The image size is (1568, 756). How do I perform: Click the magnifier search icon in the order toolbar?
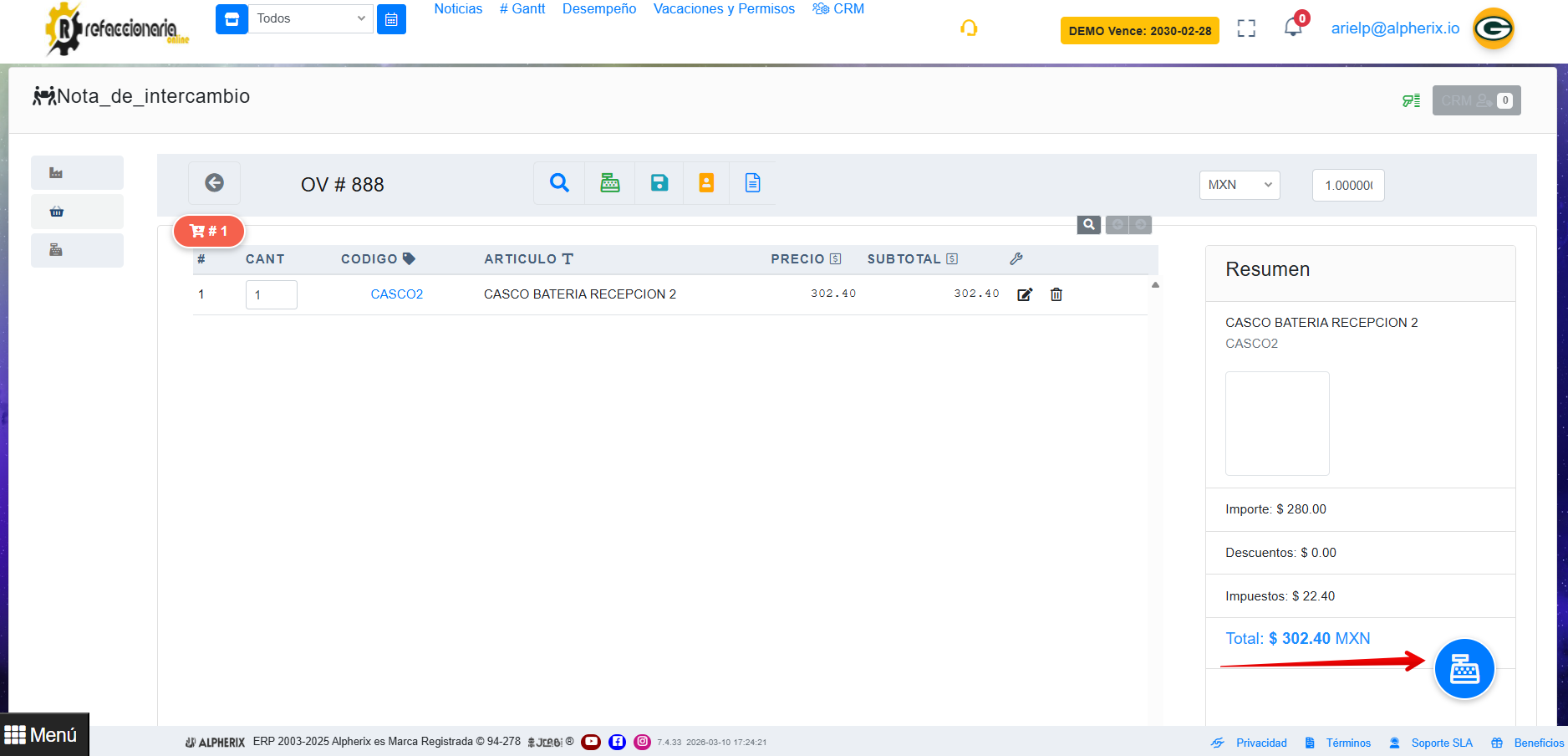[x=559, y=183]
